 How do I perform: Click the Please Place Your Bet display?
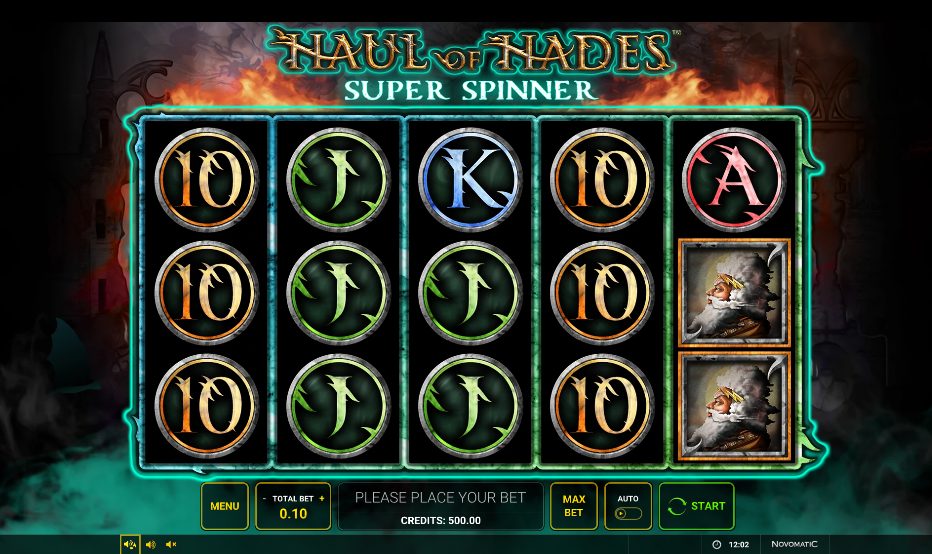pyautogui.click(x=440, y=506)
